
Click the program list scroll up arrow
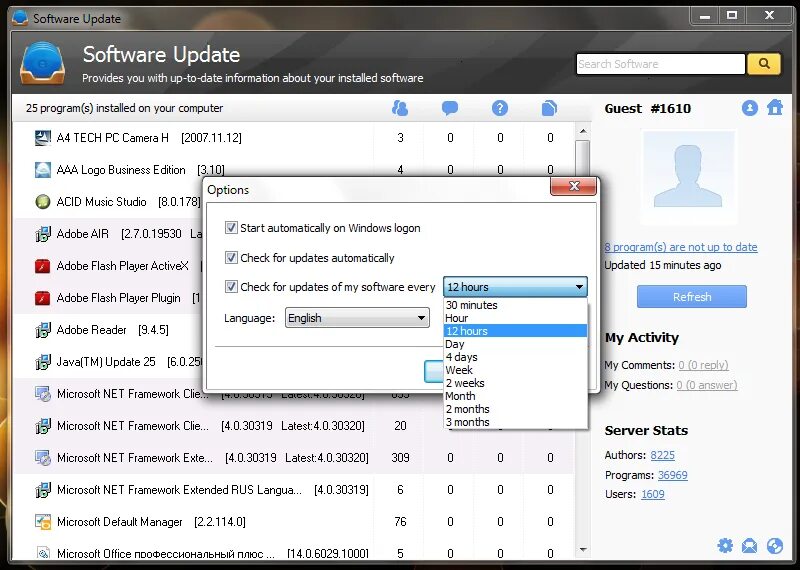coord(583,131)
